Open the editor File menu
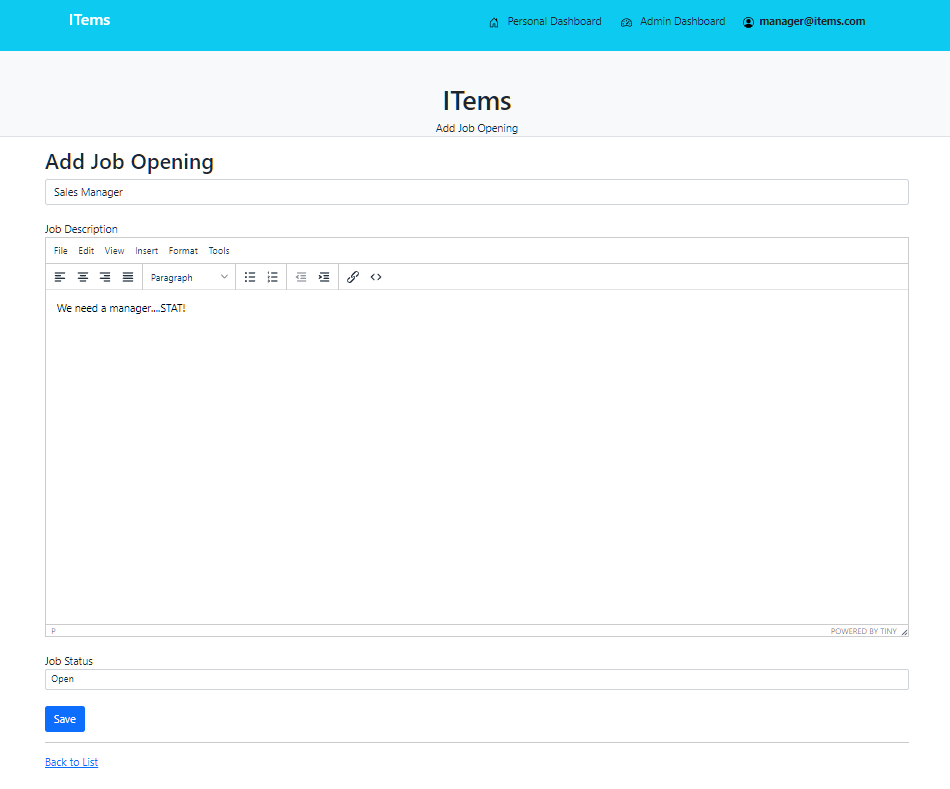The image size is (950, 789). [61, 251]
